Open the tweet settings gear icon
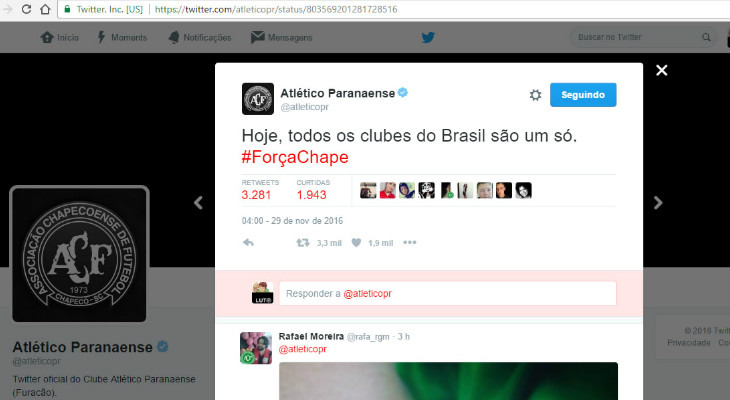The image size is (730, 400). [x=535, y=95]
